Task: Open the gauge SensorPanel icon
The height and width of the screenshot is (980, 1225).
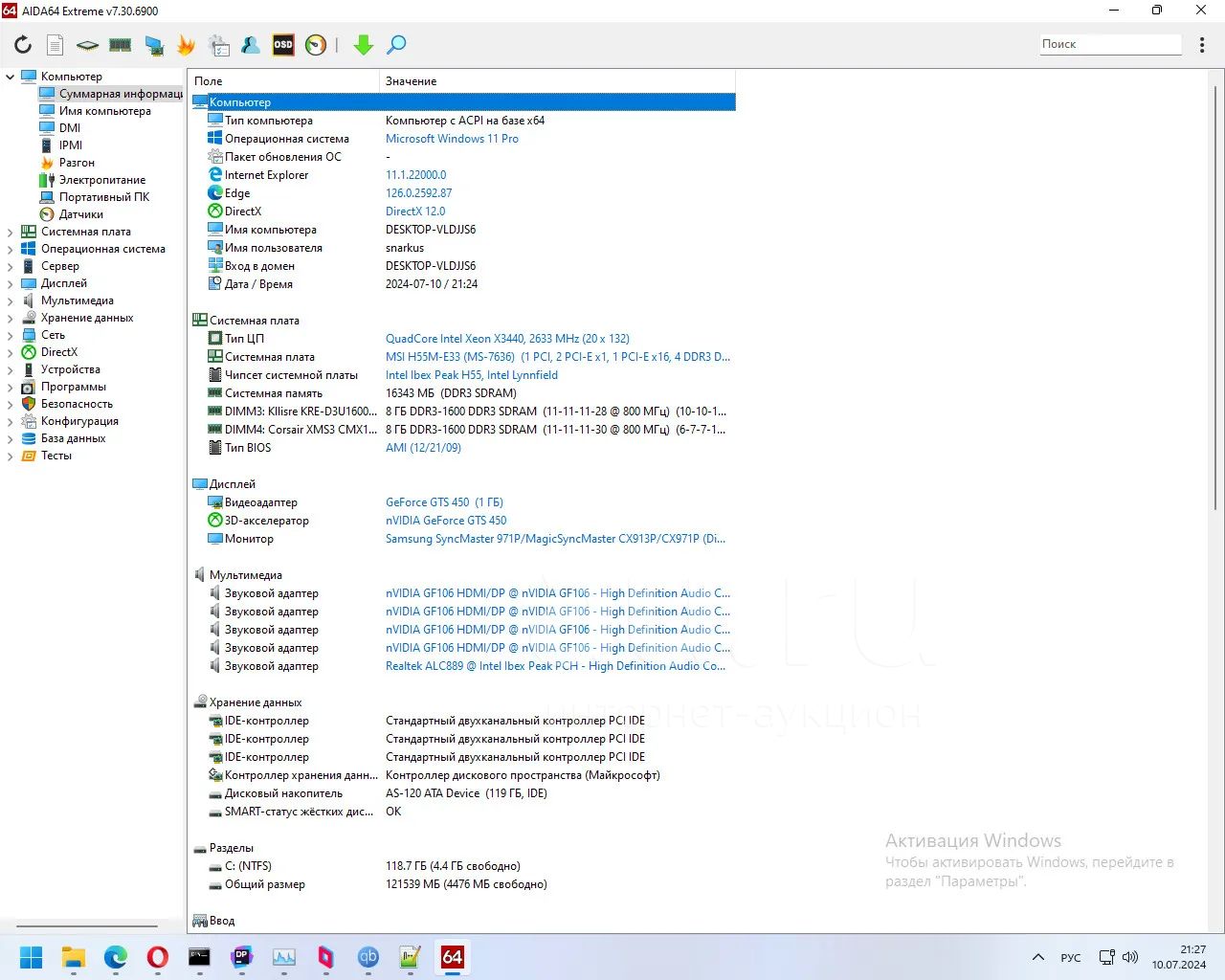Action: pos(316,45)
